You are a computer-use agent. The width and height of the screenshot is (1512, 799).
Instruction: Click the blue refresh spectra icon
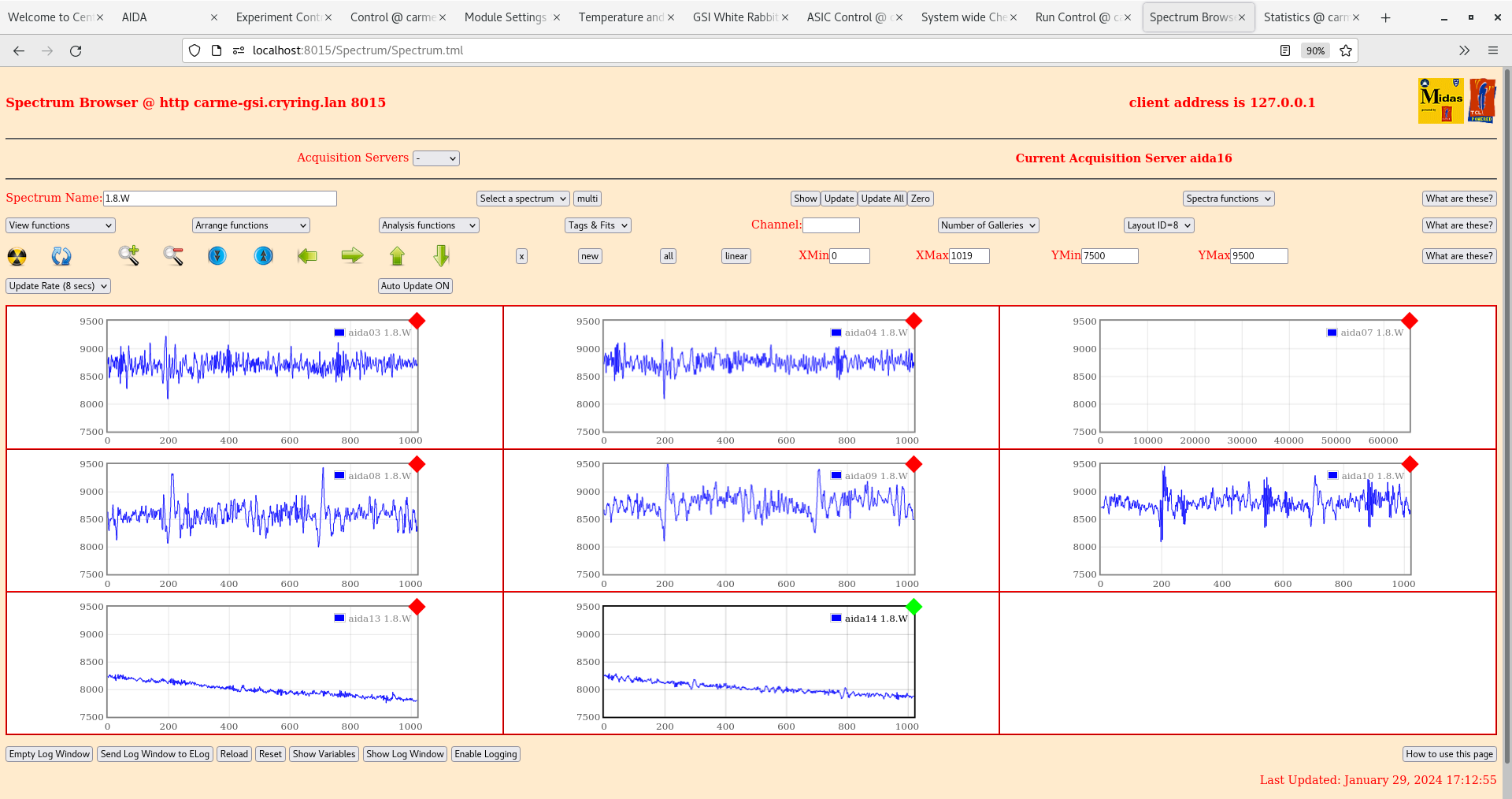coord(61,256)
